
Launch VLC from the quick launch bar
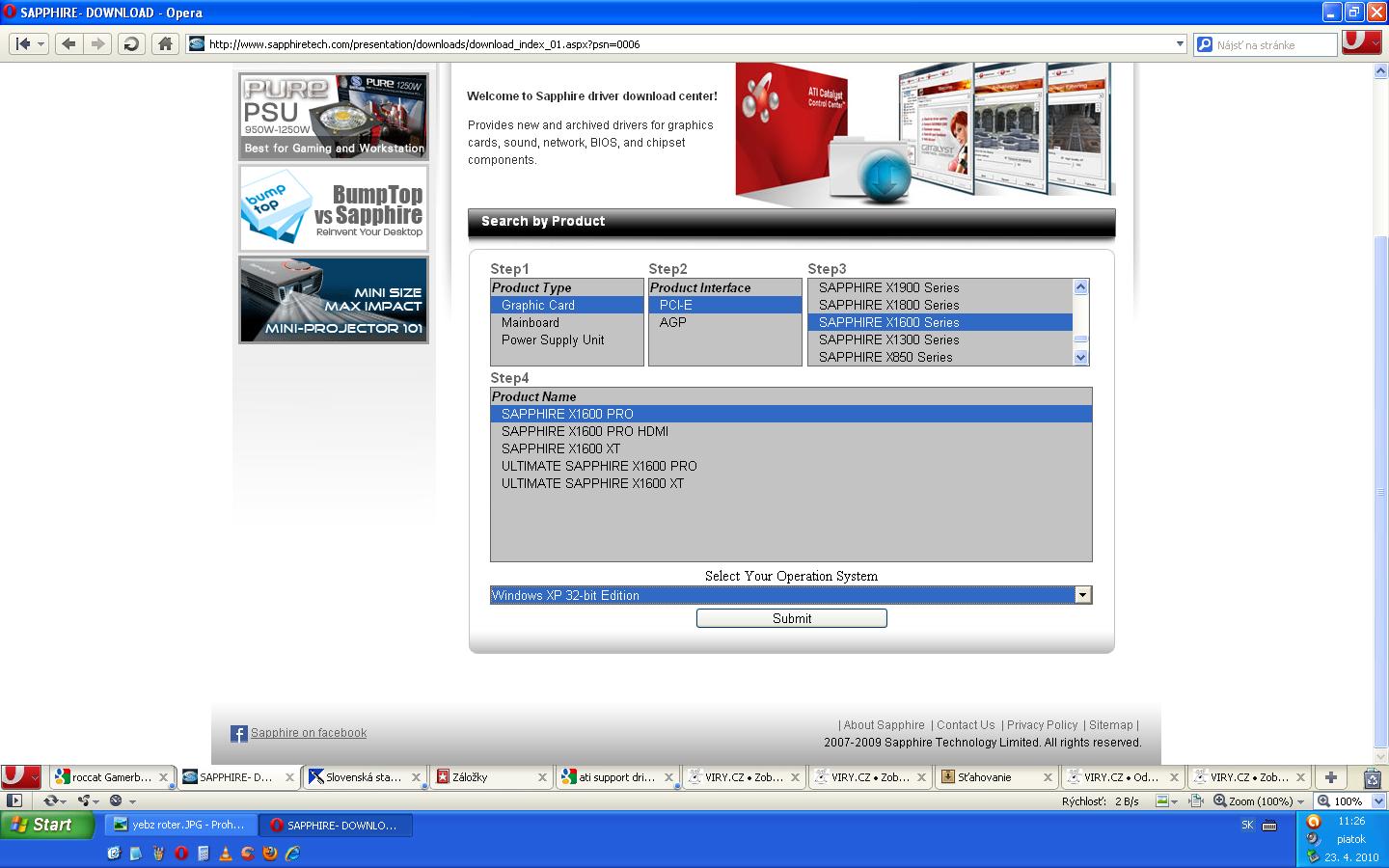(225, 854)
